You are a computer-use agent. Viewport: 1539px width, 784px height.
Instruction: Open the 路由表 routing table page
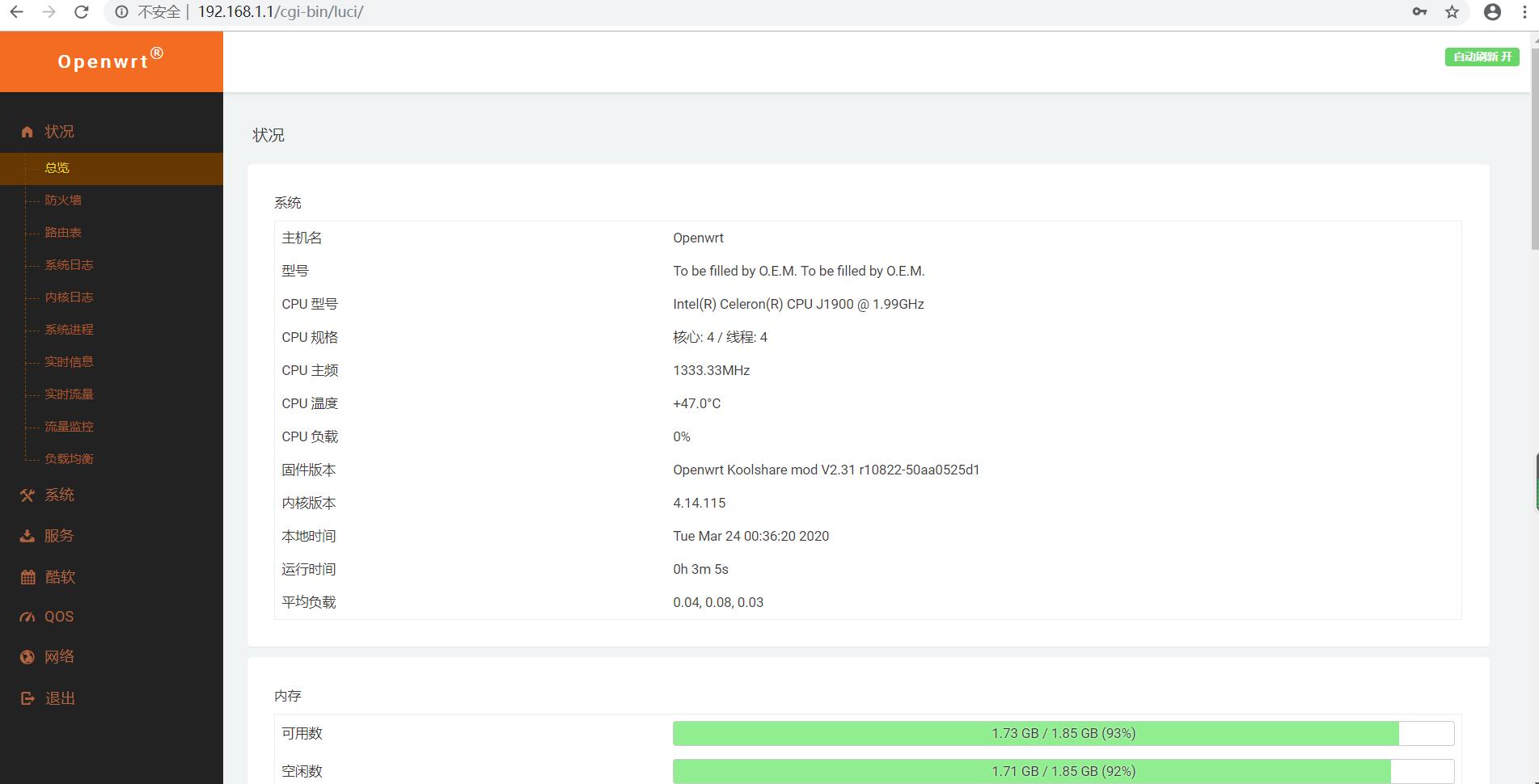click(x=63, y=233)
